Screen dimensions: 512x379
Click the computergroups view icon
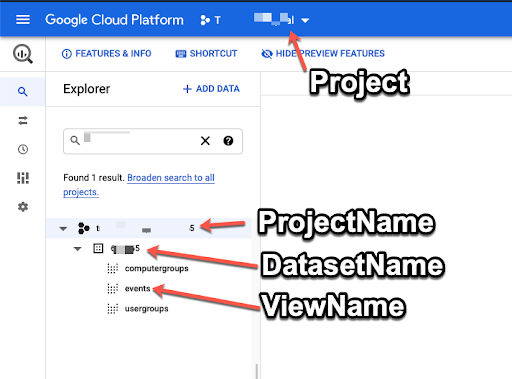(113, 269)
